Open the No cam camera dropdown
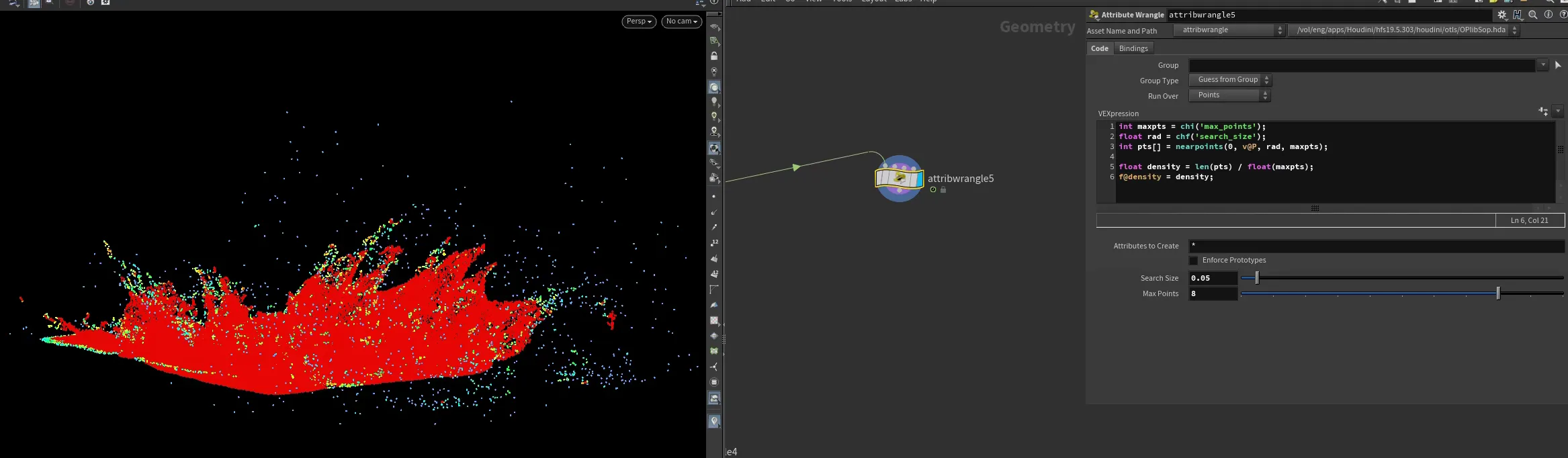Image resolution: width=1568 pixels, height=458 pixels. 682,21
